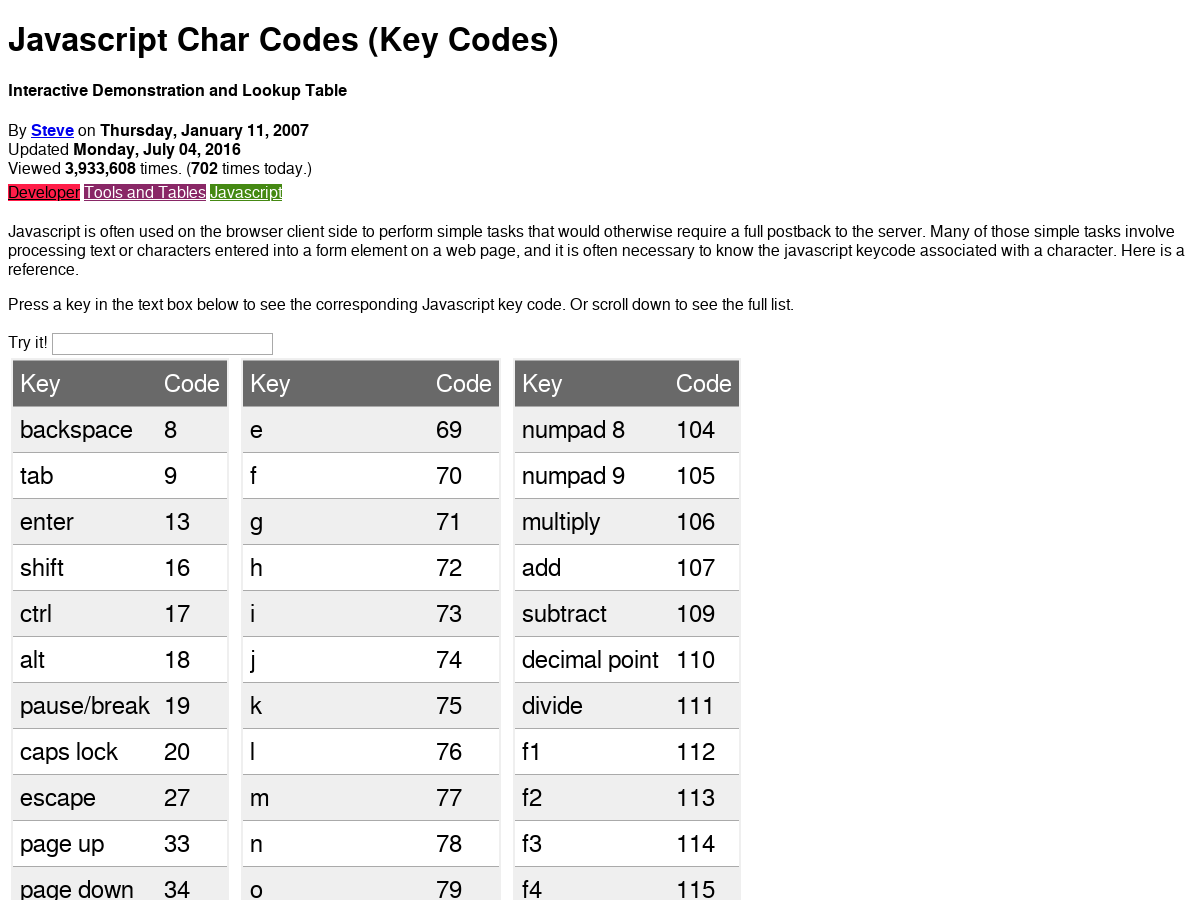Click the red Developer tag

(x=44, y=193)
